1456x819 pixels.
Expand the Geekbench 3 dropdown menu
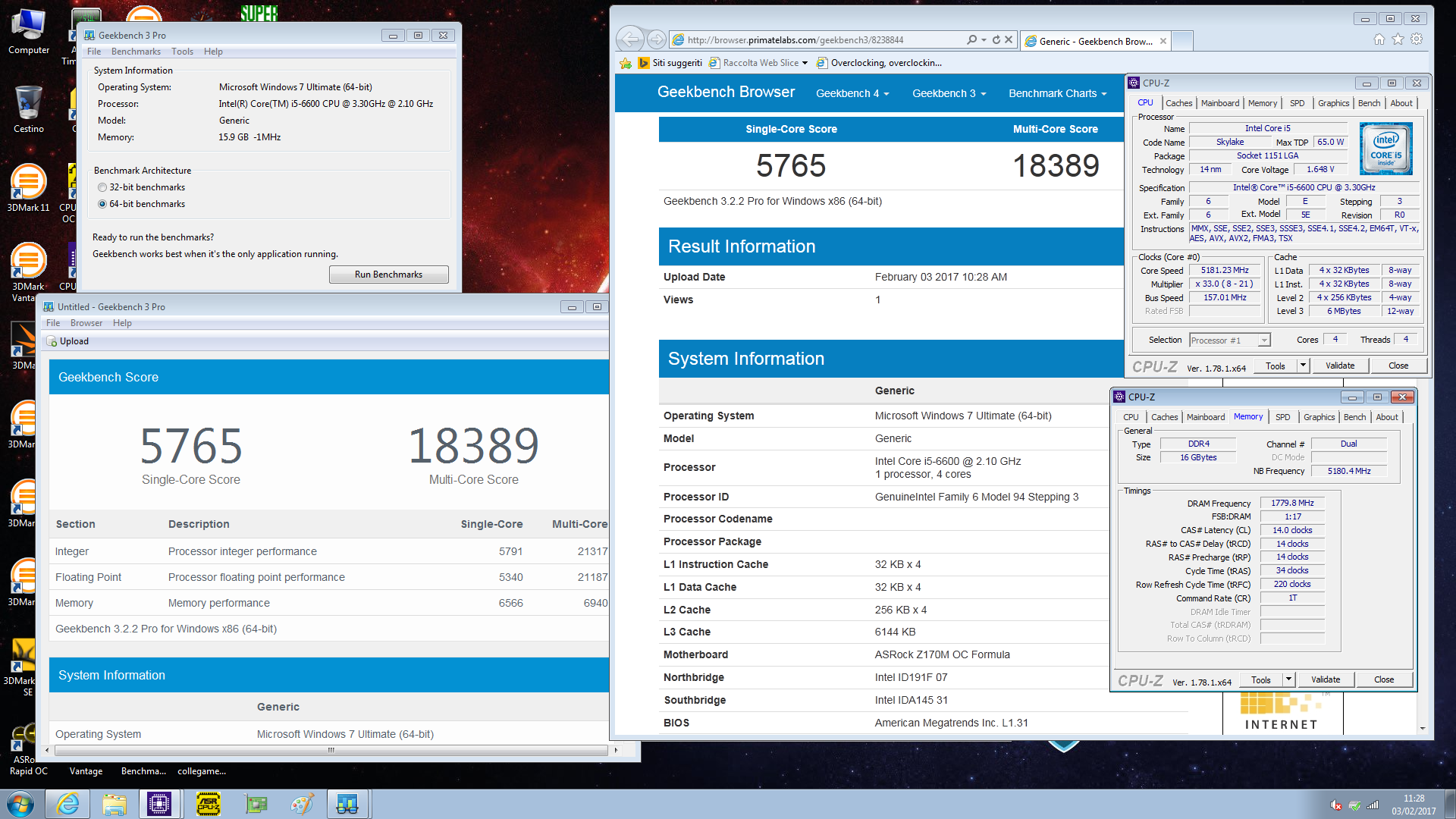tap(949, 93)
